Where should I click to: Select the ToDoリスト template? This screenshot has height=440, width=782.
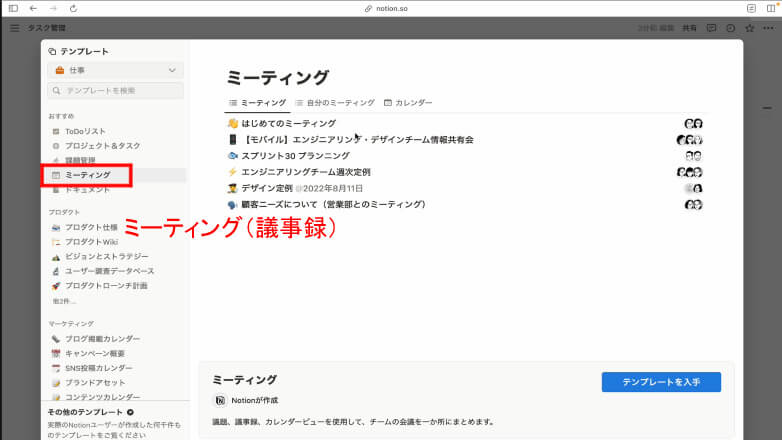85,131
